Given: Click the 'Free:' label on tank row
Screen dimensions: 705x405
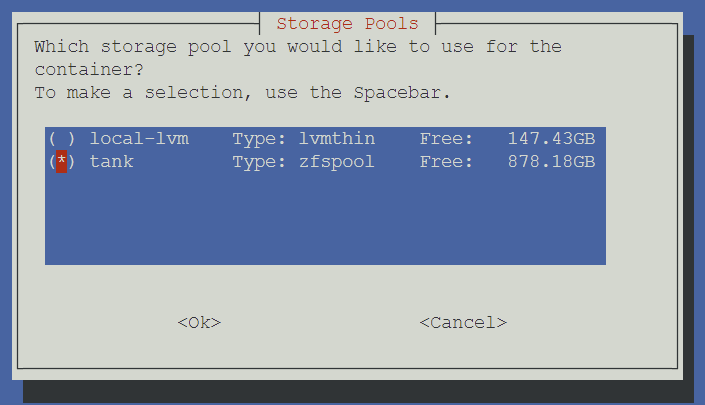Looking at the screenshot, I should click(446, 162).
